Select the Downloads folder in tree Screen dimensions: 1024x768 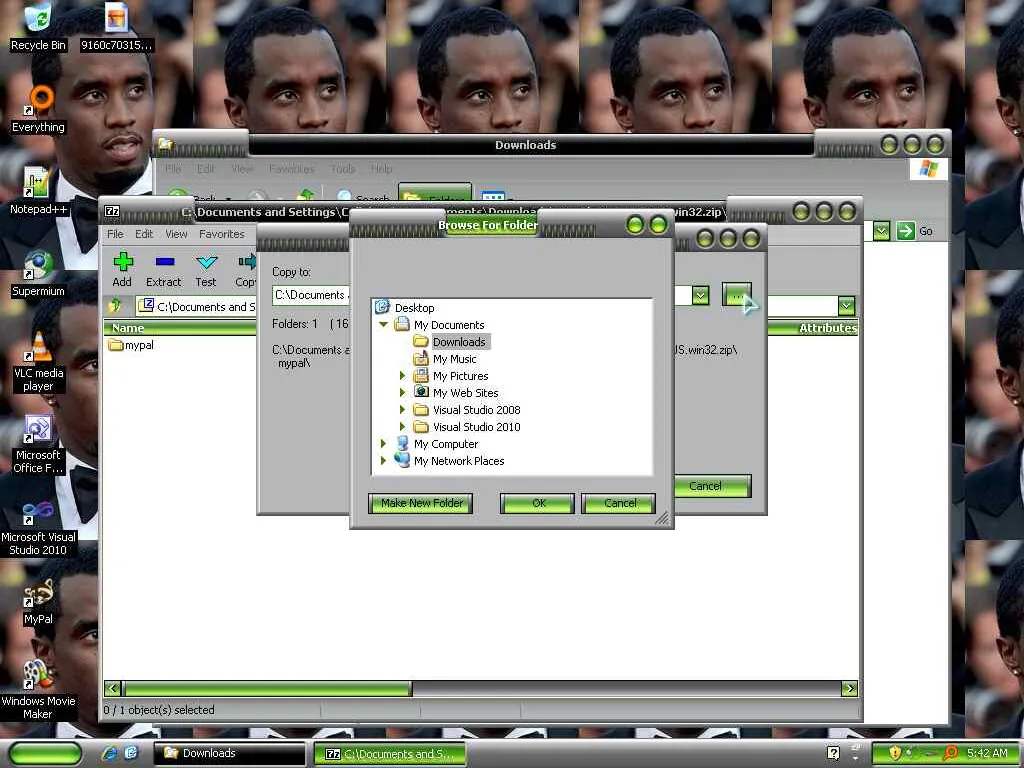(x=459, y=342)
